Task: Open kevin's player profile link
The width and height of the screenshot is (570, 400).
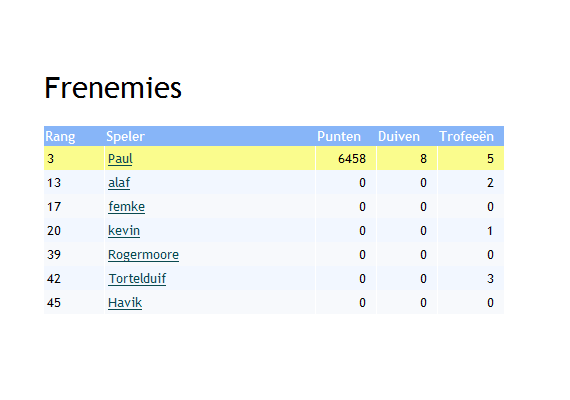Action: click(x=124, y=231)
